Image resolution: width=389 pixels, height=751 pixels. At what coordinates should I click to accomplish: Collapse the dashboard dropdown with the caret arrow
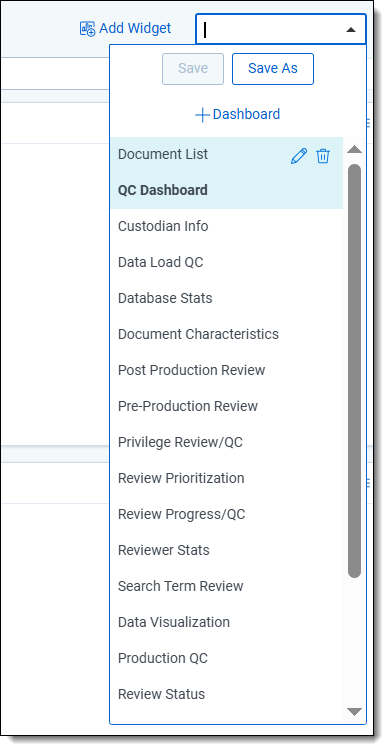[x=351, y=30]
